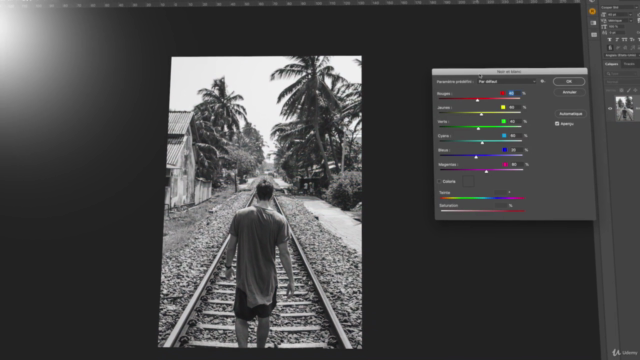Click the panel icon below orange icon
The image size is (640, 360).
pyautogui.click(x=593, y=23)
